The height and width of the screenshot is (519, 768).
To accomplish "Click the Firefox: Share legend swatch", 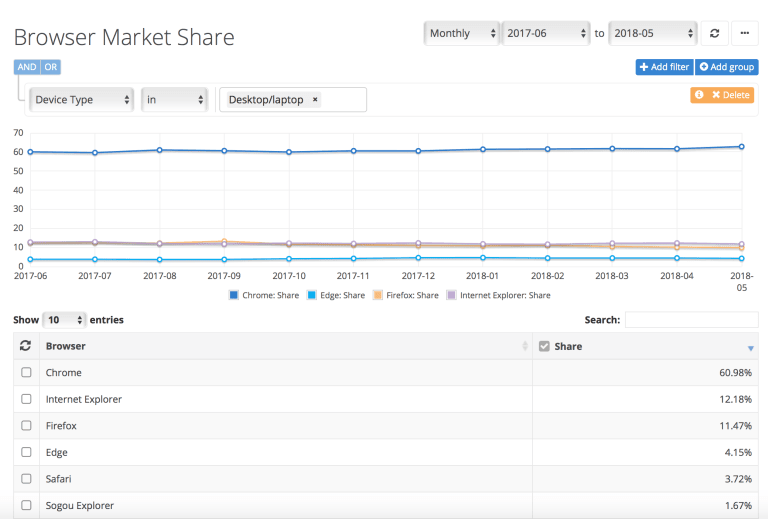I will pyautogui.click(x=378, y=295).
